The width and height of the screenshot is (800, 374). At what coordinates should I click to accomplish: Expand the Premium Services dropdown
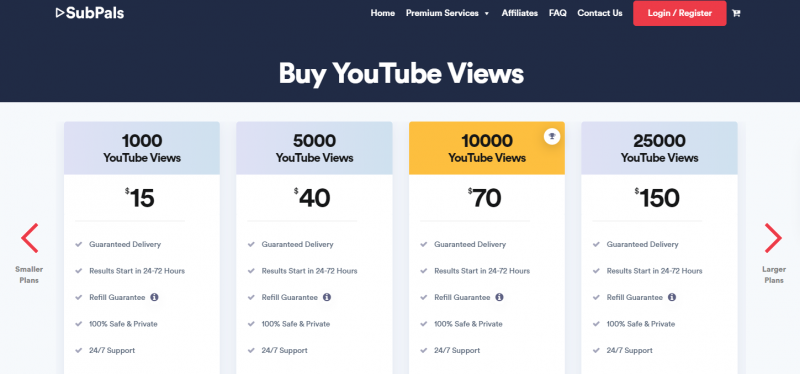tap(447, 13)
